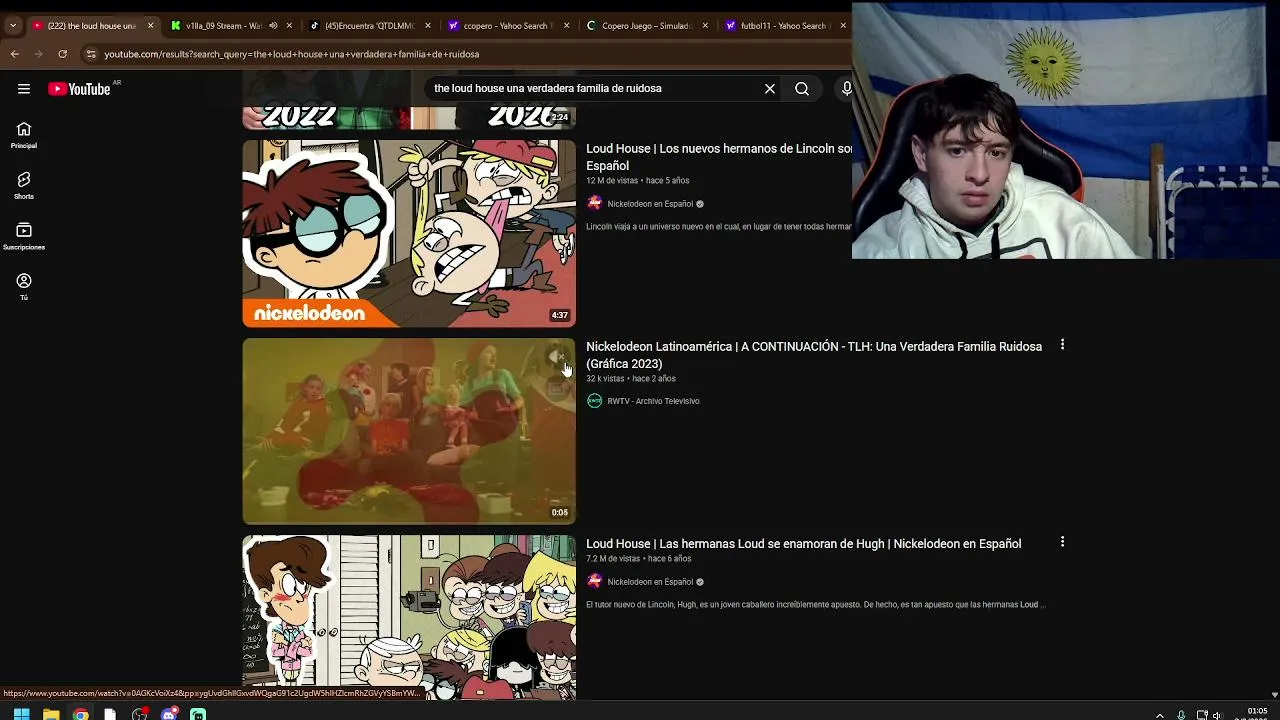Image resolution: width=1280 pixels, height=720 pixels.
Task: Mute the v1lla_09 Stream tab audio
Action: 273,25
